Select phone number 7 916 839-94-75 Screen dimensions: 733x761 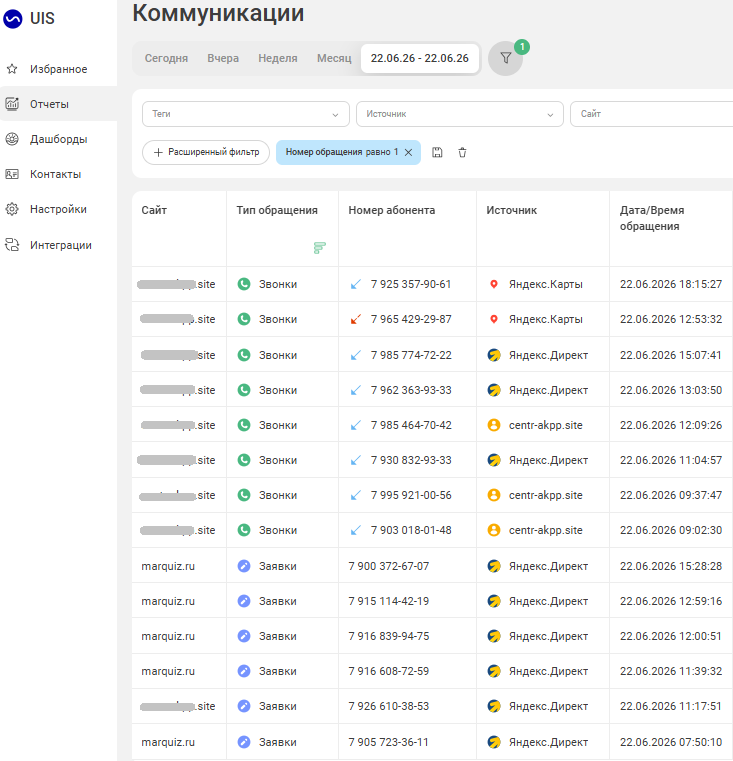click(x=389, y=636)
